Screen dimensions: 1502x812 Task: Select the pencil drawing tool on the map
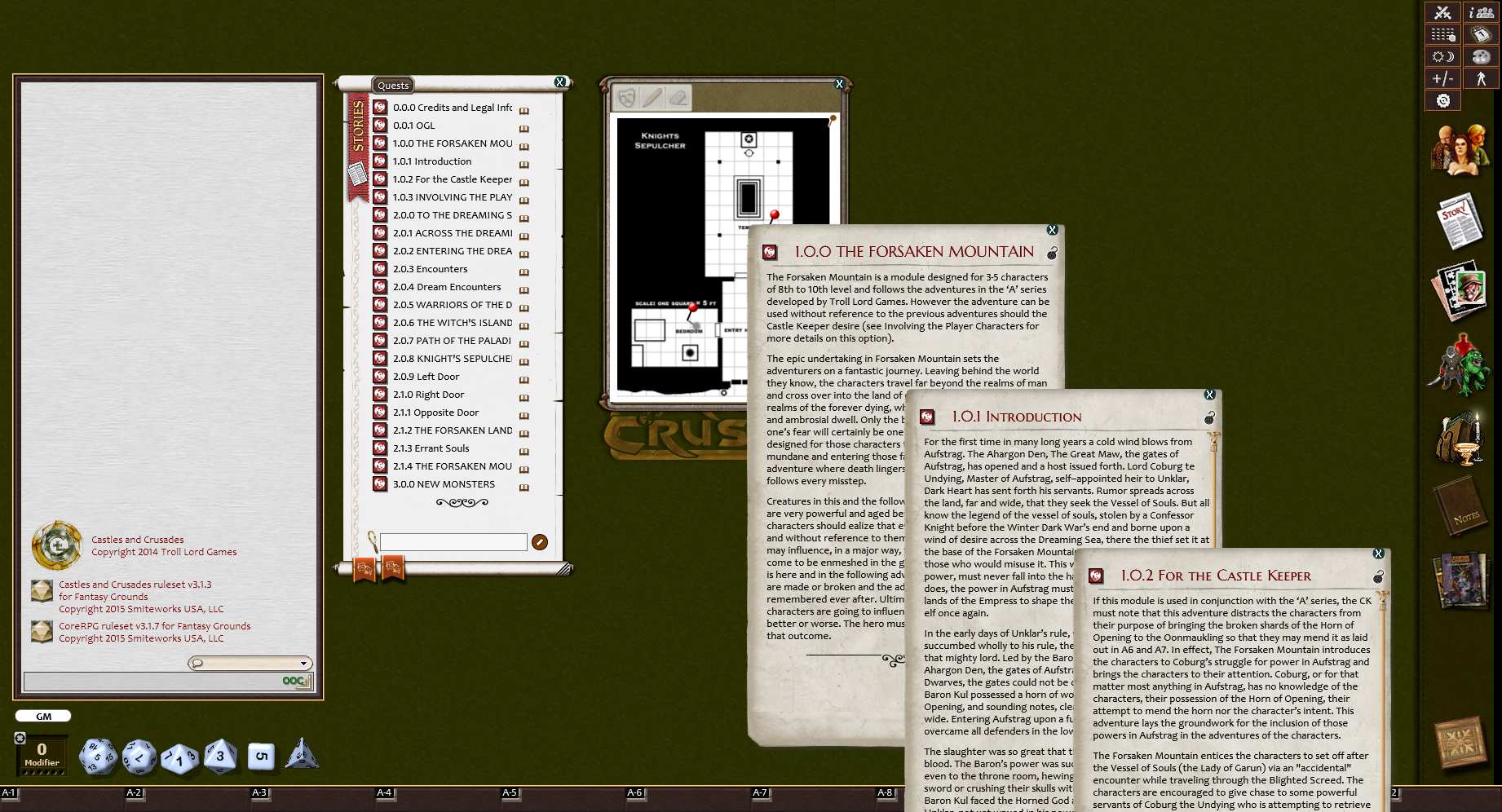(652, 98)
